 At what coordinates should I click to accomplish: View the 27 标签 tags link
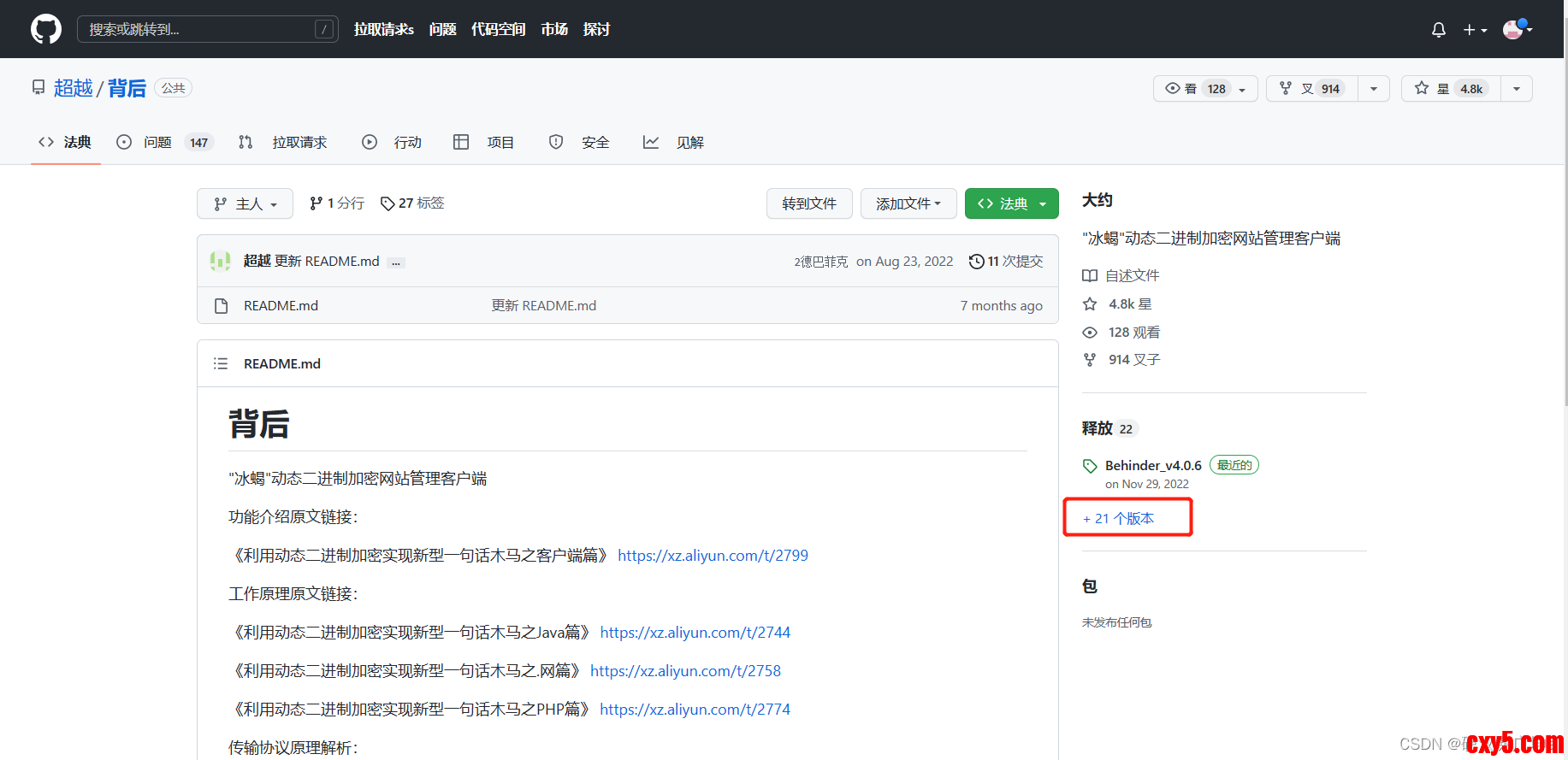(x=412, y=203)
